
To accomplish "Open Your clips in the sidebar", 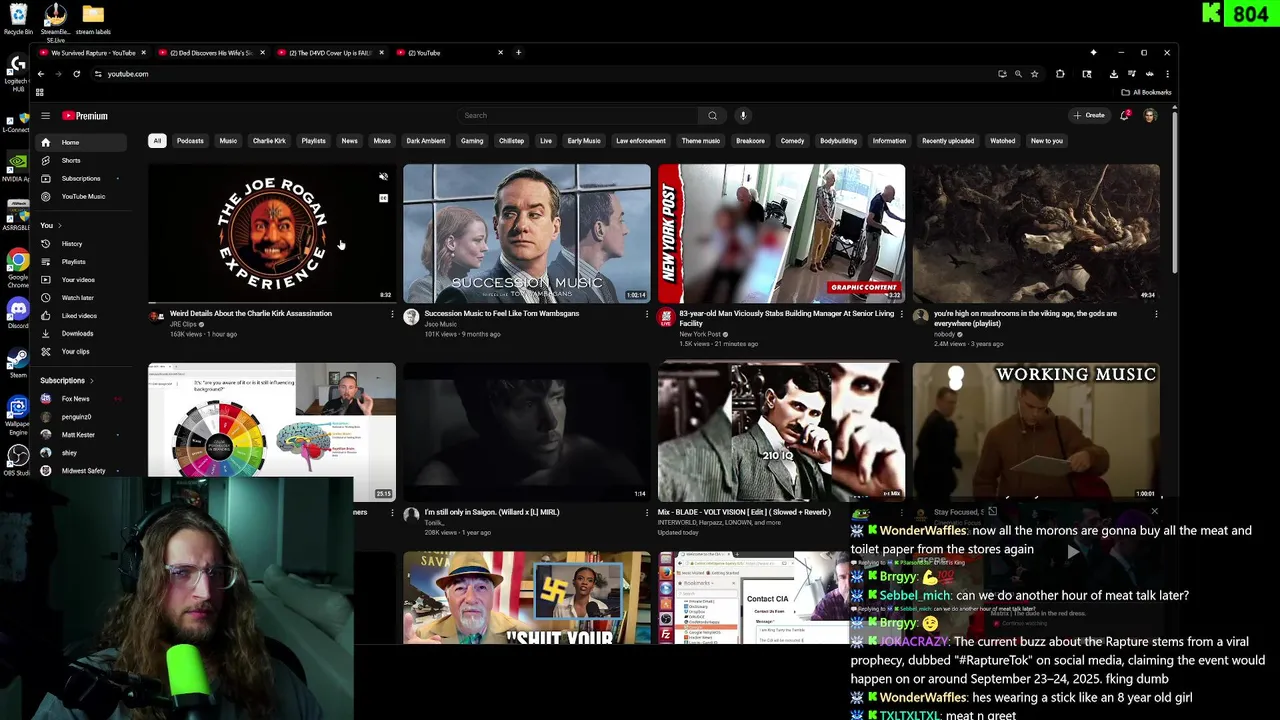I will [75, 352].
